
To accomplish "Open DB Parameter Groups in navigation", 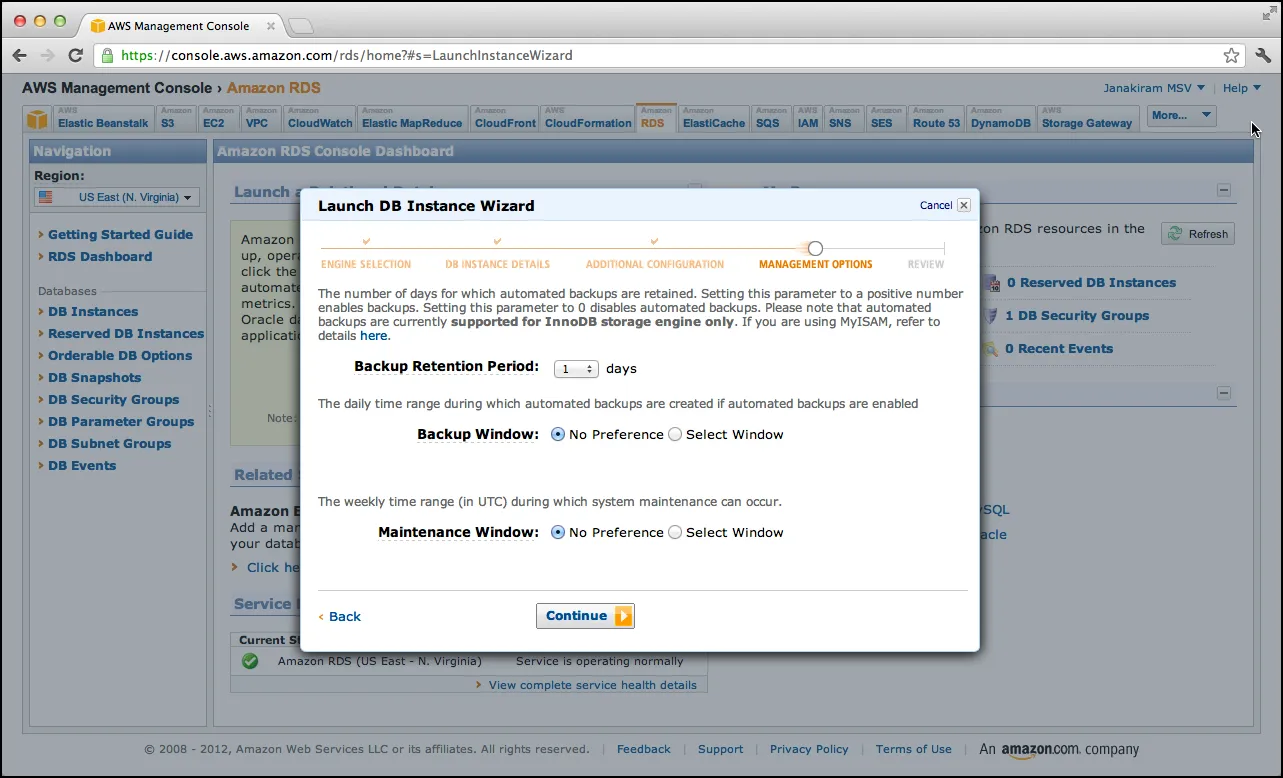I will pyautogui.click(x=121, y=422).
